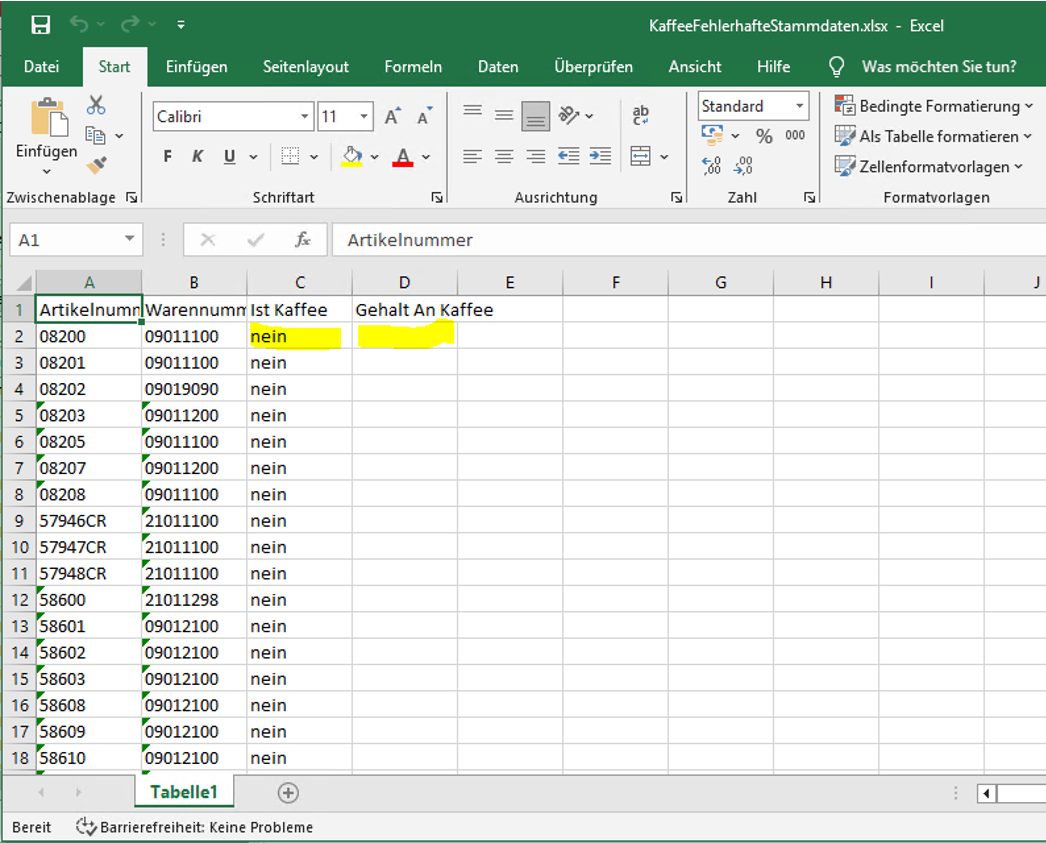Screen dimensions: 1046x843
Task: Toggle Italic formatting
Action: click(x=198, y=157)
